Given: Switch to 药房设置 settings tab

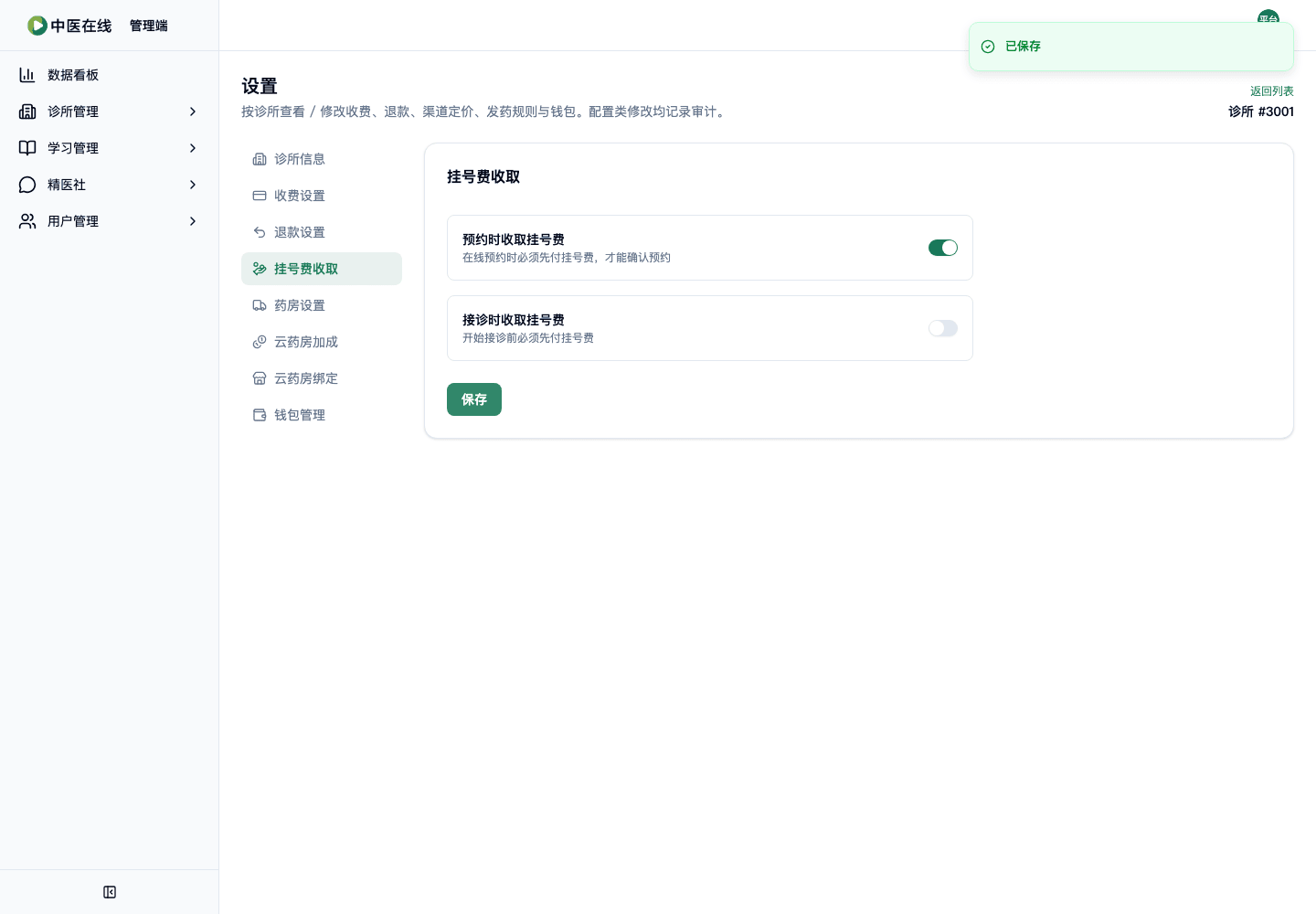Looking at the screenshot, I should pos(322,305).
